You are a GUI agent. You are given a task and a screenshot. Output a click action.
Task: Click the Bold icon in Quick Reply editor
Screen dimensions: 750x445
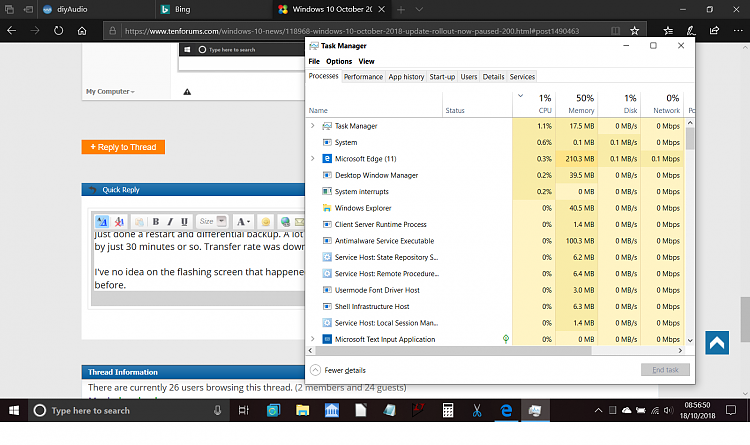click(155, 222)
